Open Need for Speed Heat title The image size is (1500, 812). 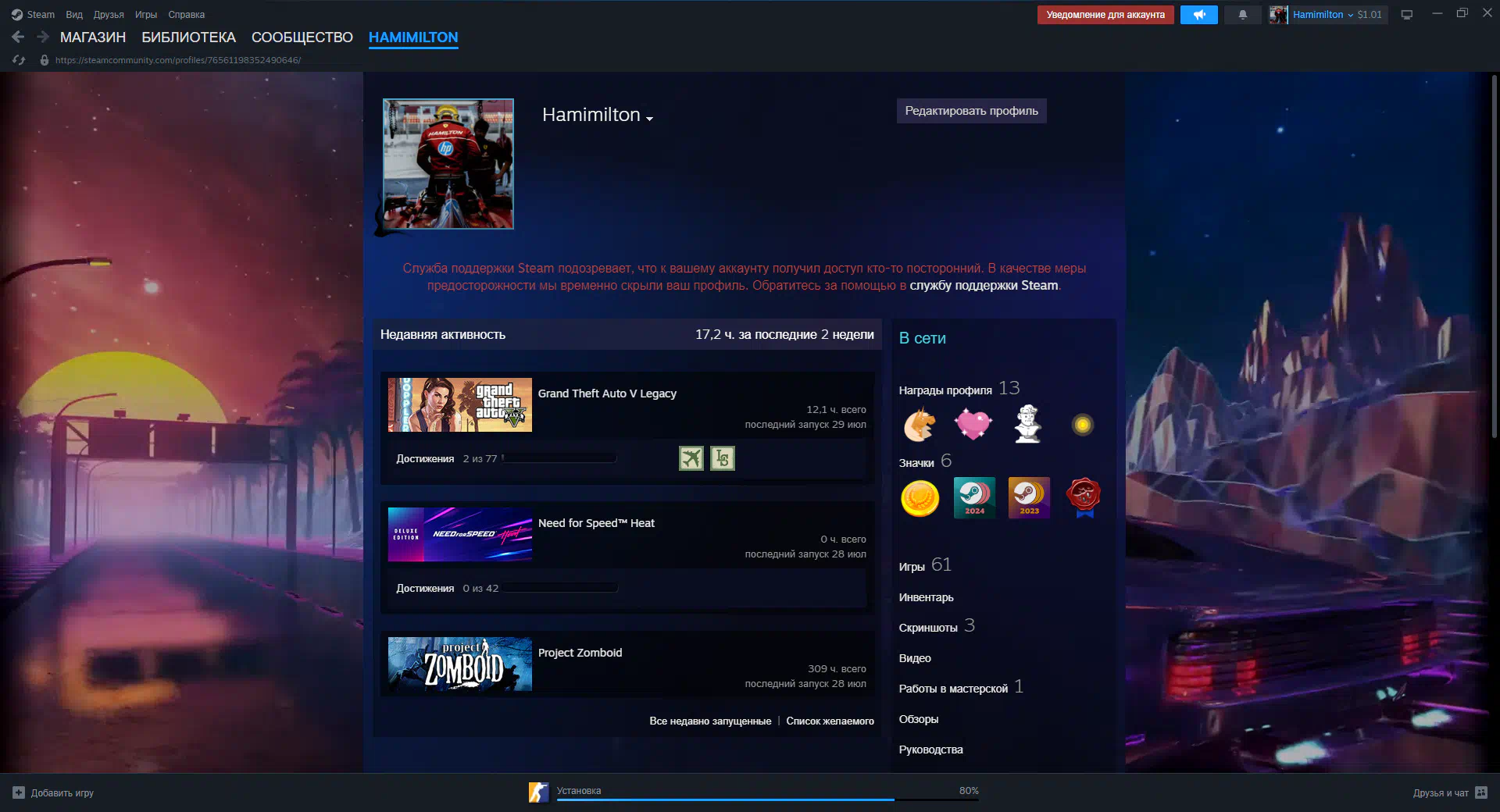tap(596, 523)
